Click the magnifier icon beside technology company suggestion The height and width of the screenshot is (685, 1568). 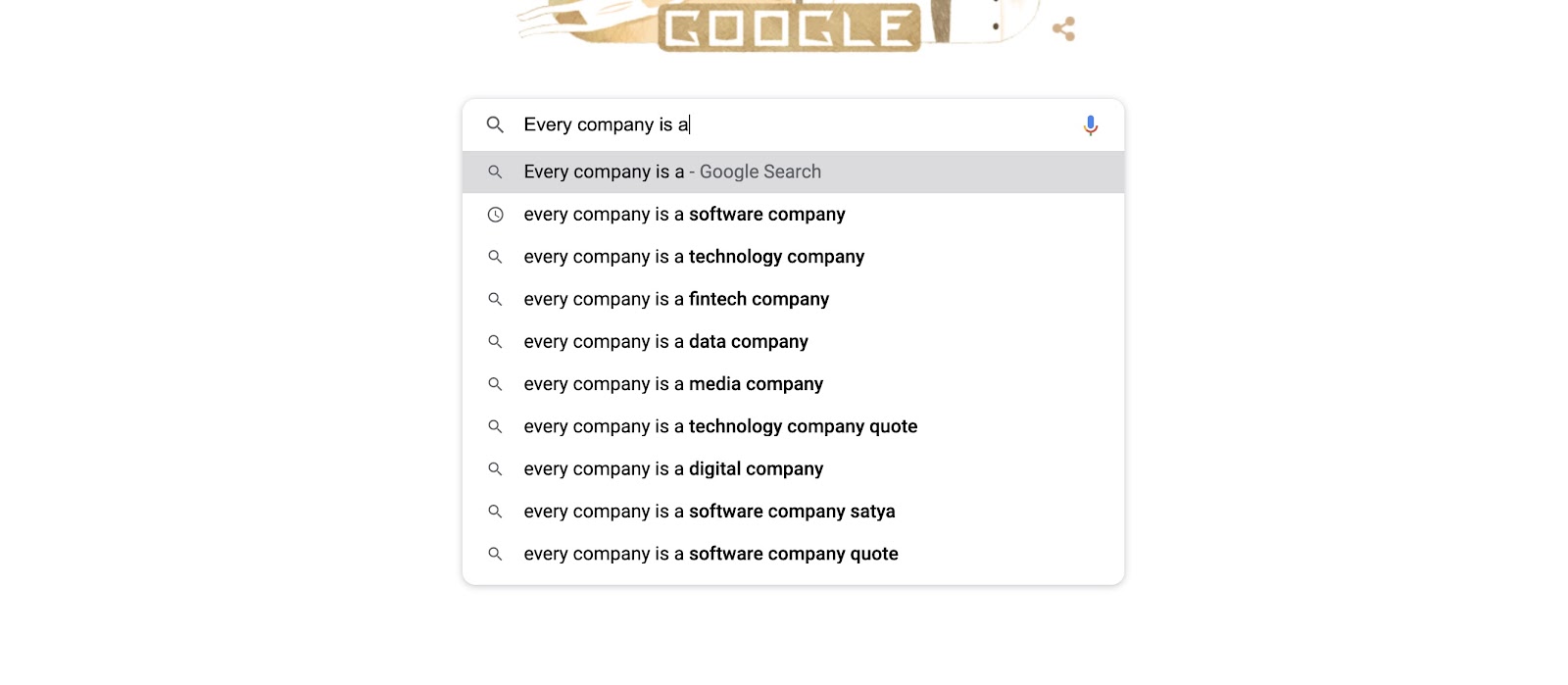coord(495,257)
